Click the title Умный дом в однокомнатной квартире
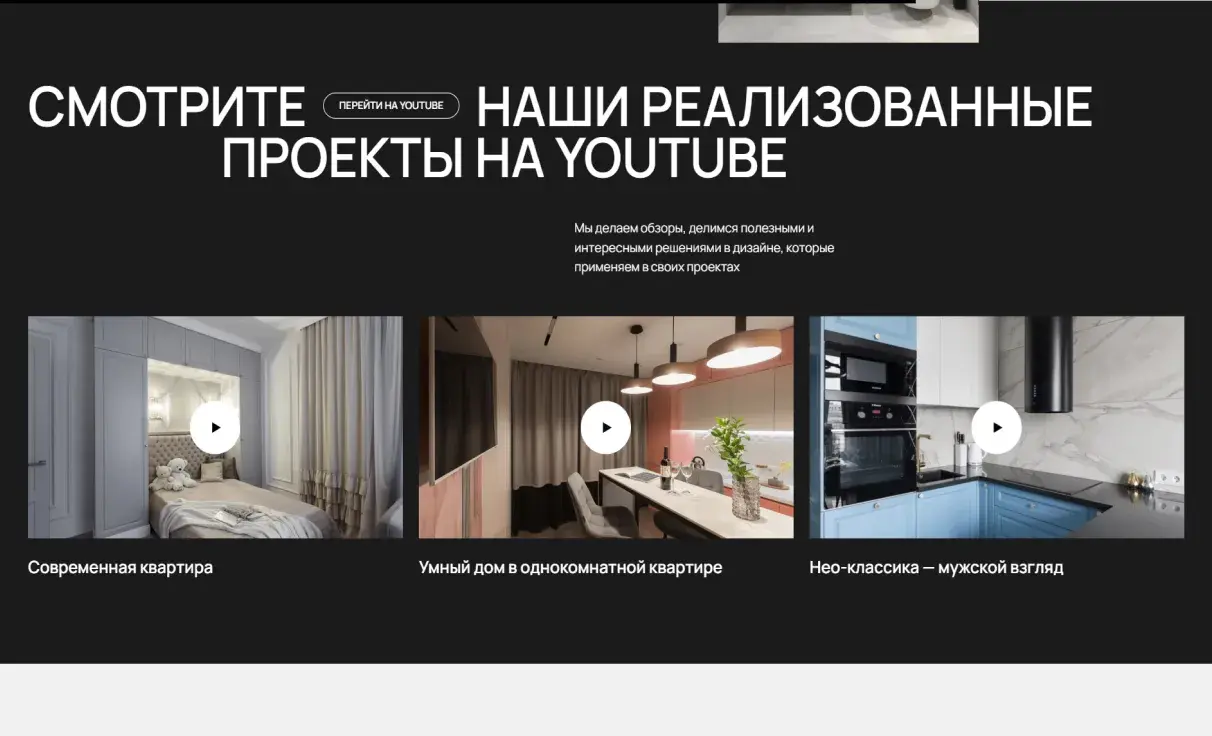 tap(570, 568)
